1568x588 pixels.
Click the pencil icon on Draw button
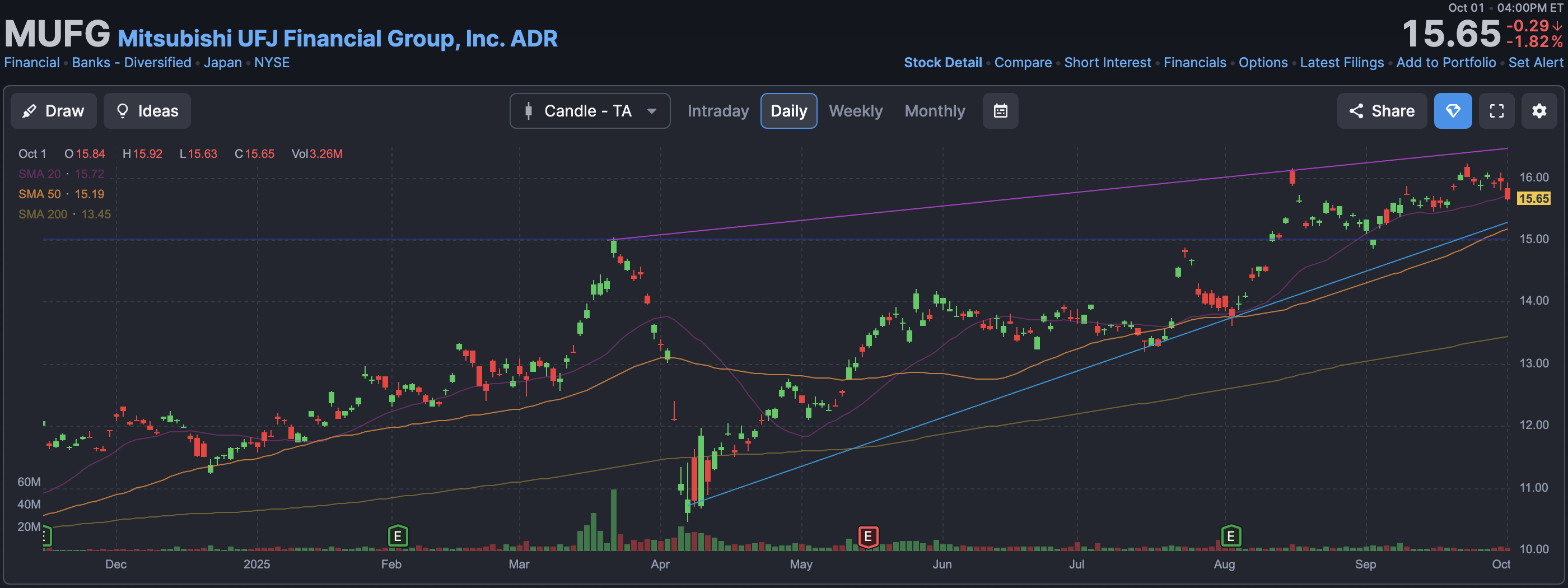29,111
